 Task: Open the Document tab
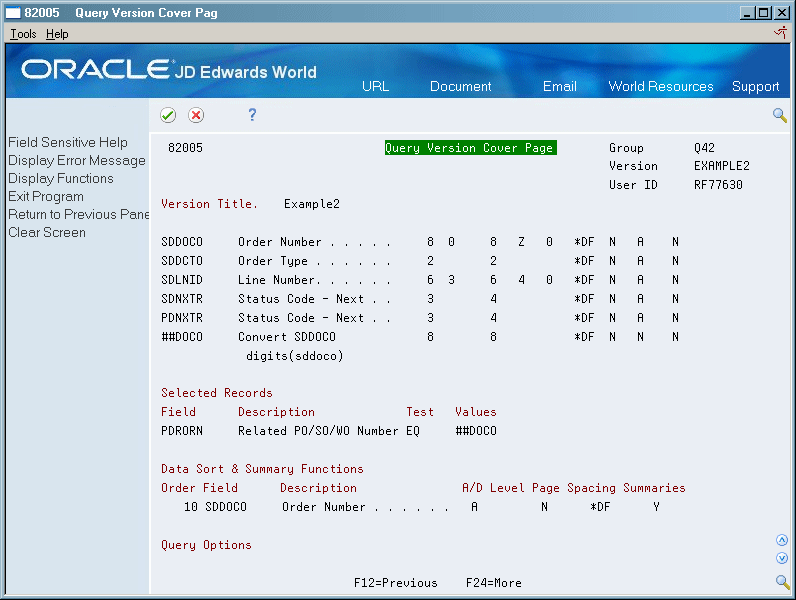460,86
